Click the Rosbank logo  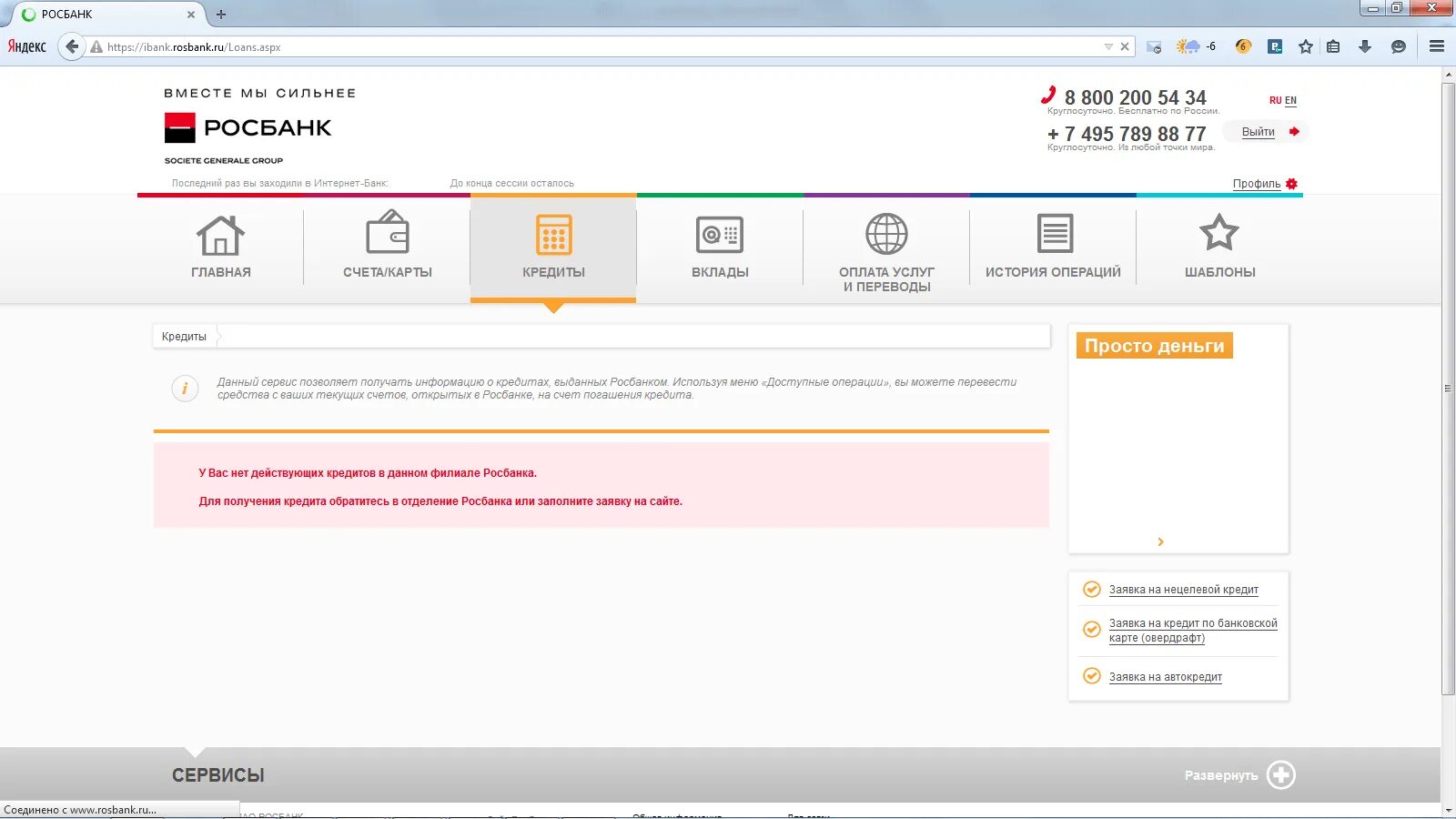point(248,127)
